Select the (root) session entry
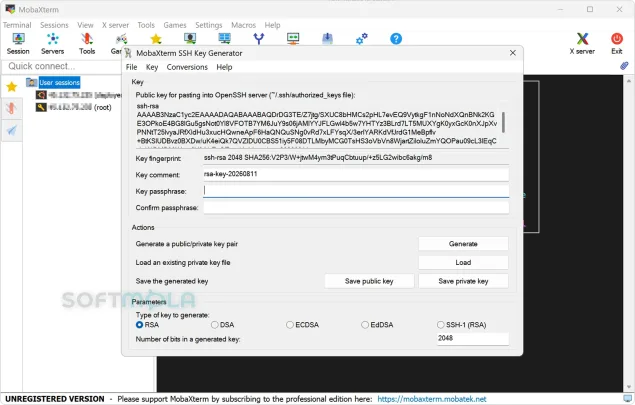The image size is (635, 405). pyautogui.click(x=80, y=107)
